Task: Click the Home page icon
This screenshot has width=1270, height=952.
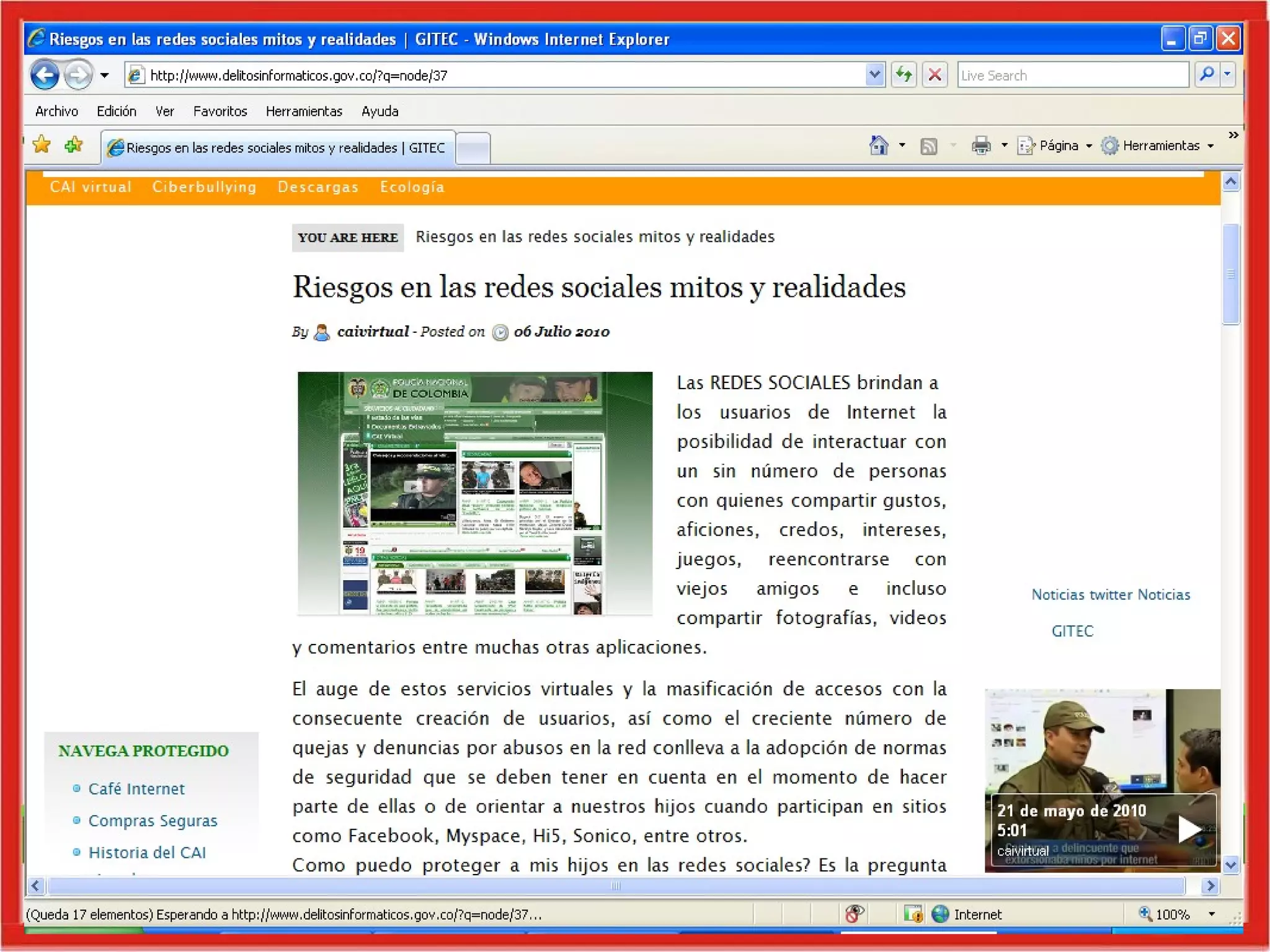Action: (x=878, y=146)
